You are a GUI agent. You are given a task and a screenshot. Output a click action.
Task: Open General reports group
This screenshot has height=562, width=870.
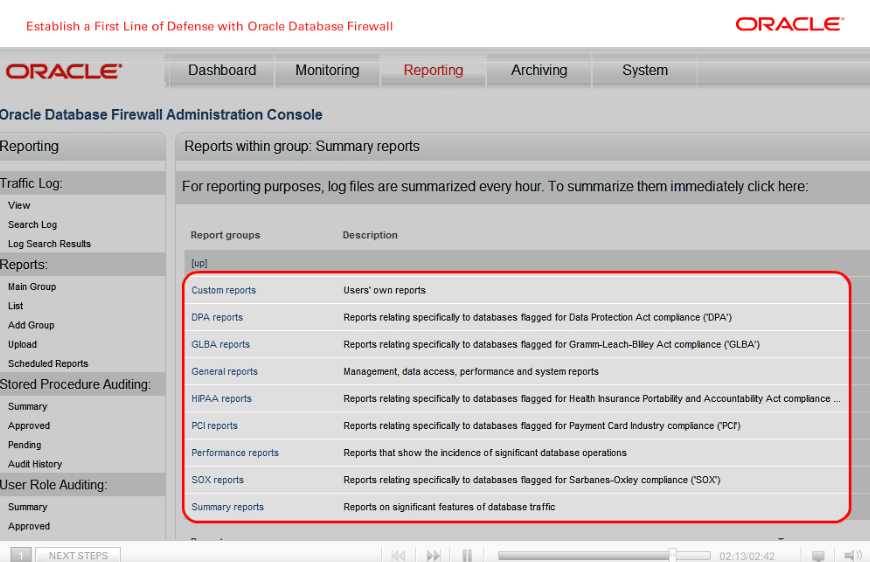[224, 372]
